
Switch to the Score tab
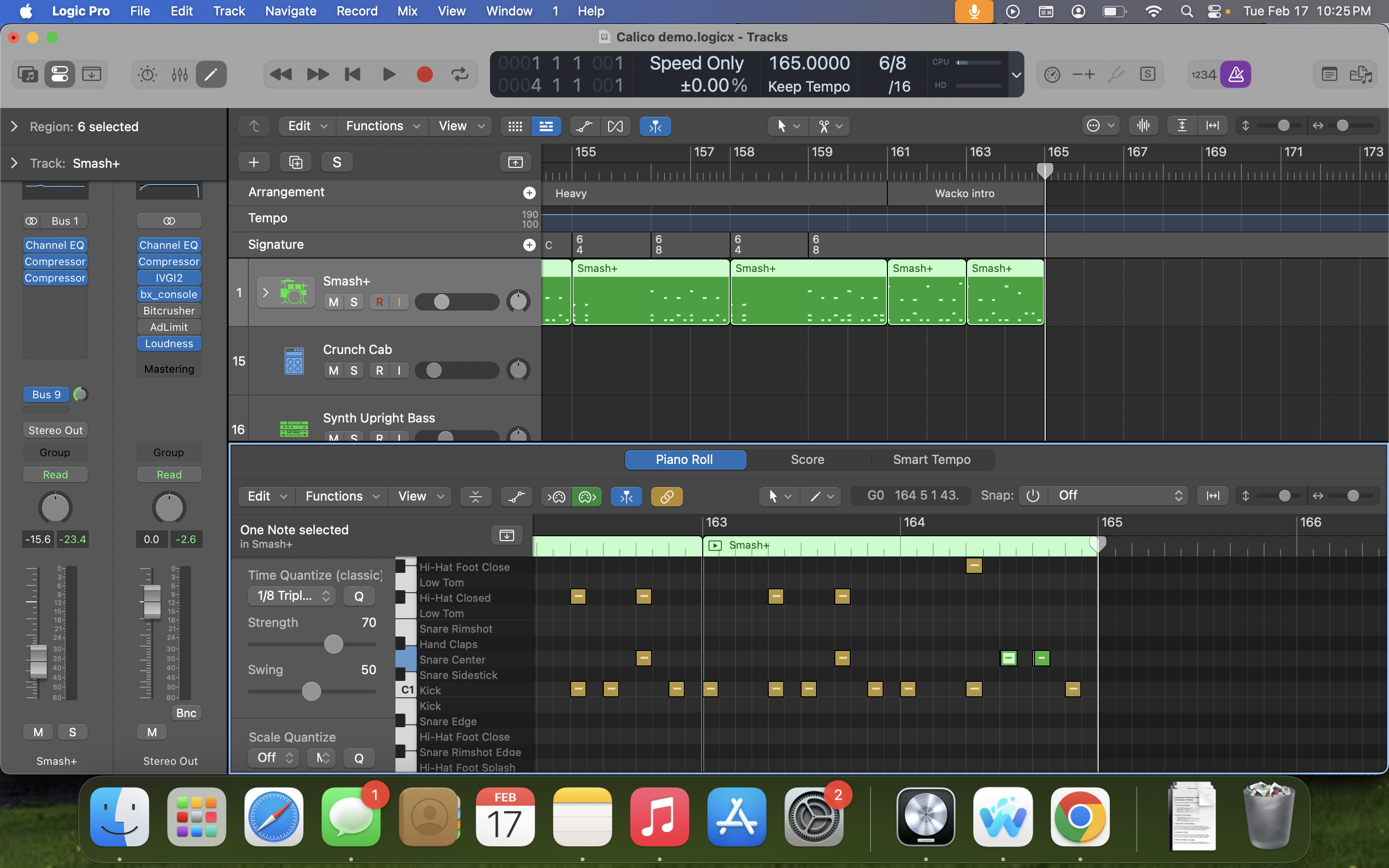pyautogui.click(x=807, y=460)
